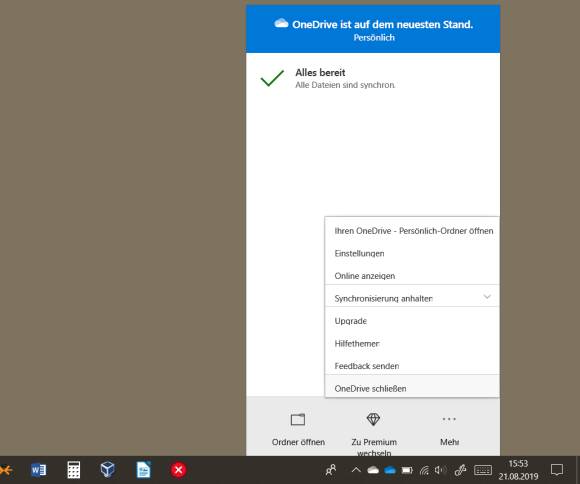Launch the Calculator taskbar icon

point(74,470)
